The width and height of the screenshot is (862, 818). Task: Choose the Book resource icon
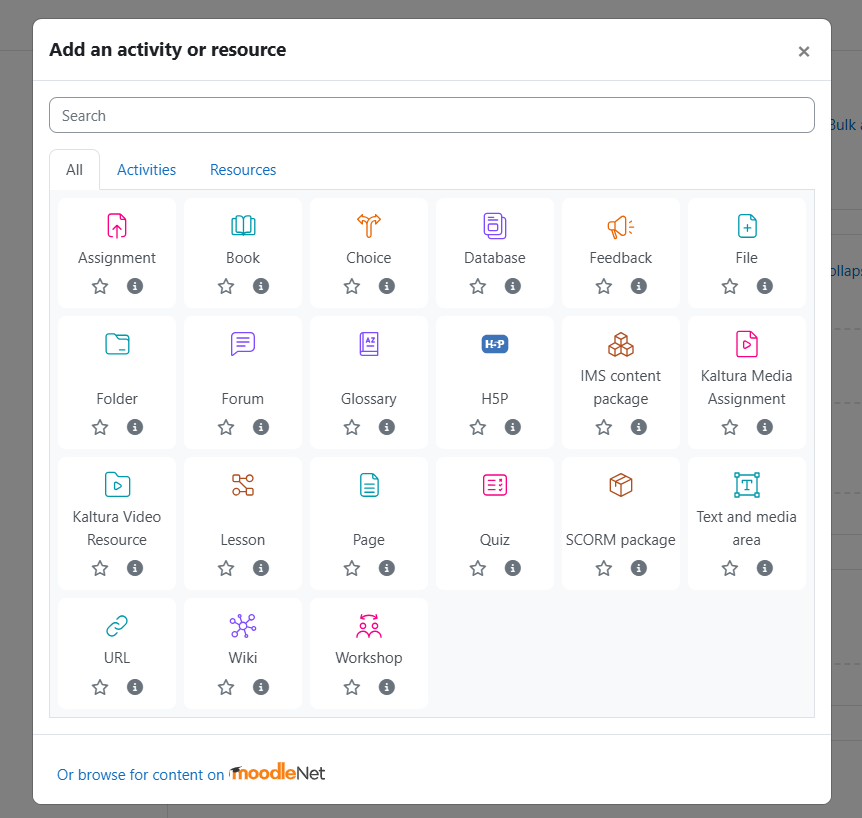pos(243,226)
